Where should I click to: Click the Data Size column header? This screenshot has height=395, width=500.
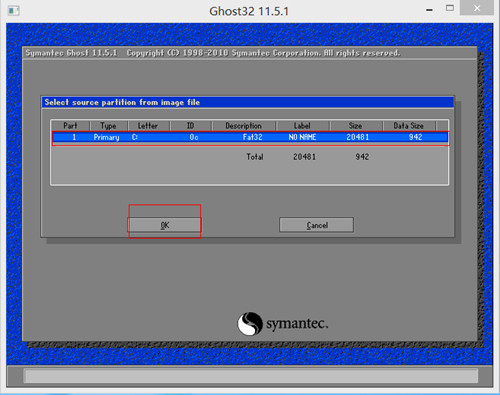(x=409, y=126)
